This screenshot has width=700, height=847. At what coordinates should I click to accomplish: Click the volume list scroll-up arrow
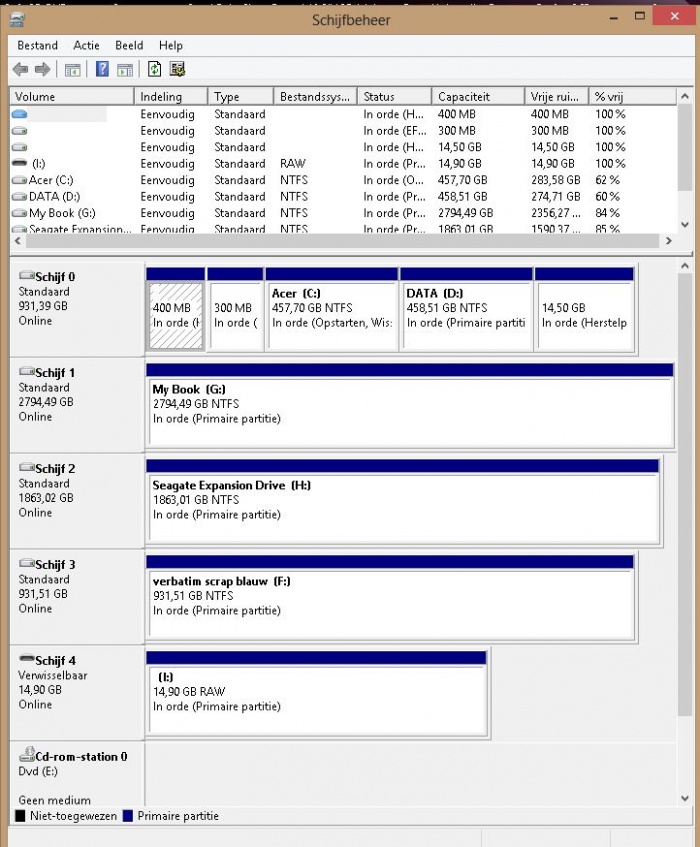685,97
